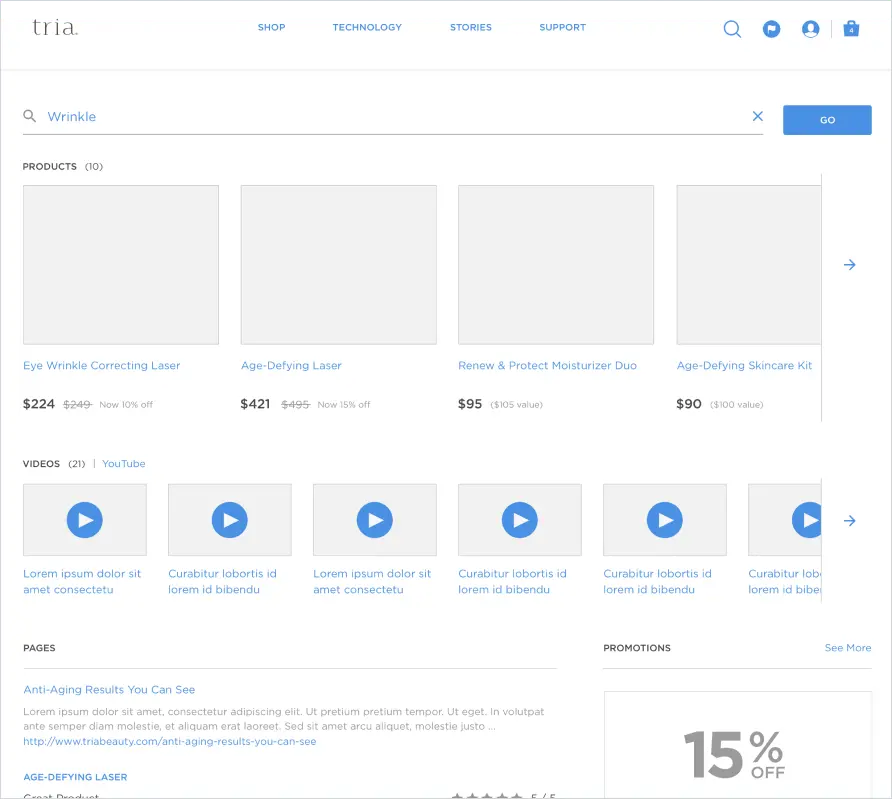The width and height of the screenshot is (892, 799).
Task: Play the fourth video in the Videos row
Action: 520,520
